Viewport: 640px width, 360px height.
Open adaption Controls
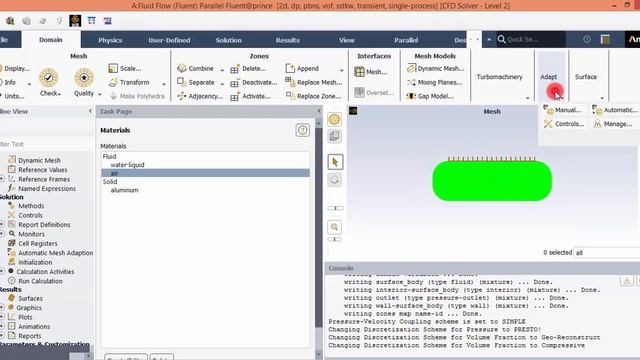pos(564,124)
